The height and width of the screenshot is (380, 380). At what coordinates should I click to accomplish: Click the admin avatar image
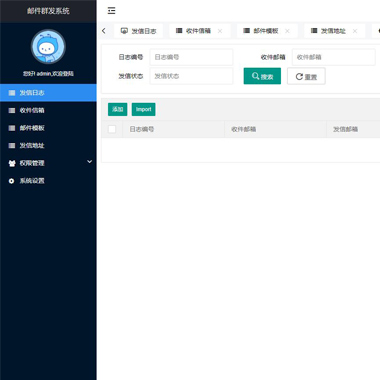pos(48,47)
